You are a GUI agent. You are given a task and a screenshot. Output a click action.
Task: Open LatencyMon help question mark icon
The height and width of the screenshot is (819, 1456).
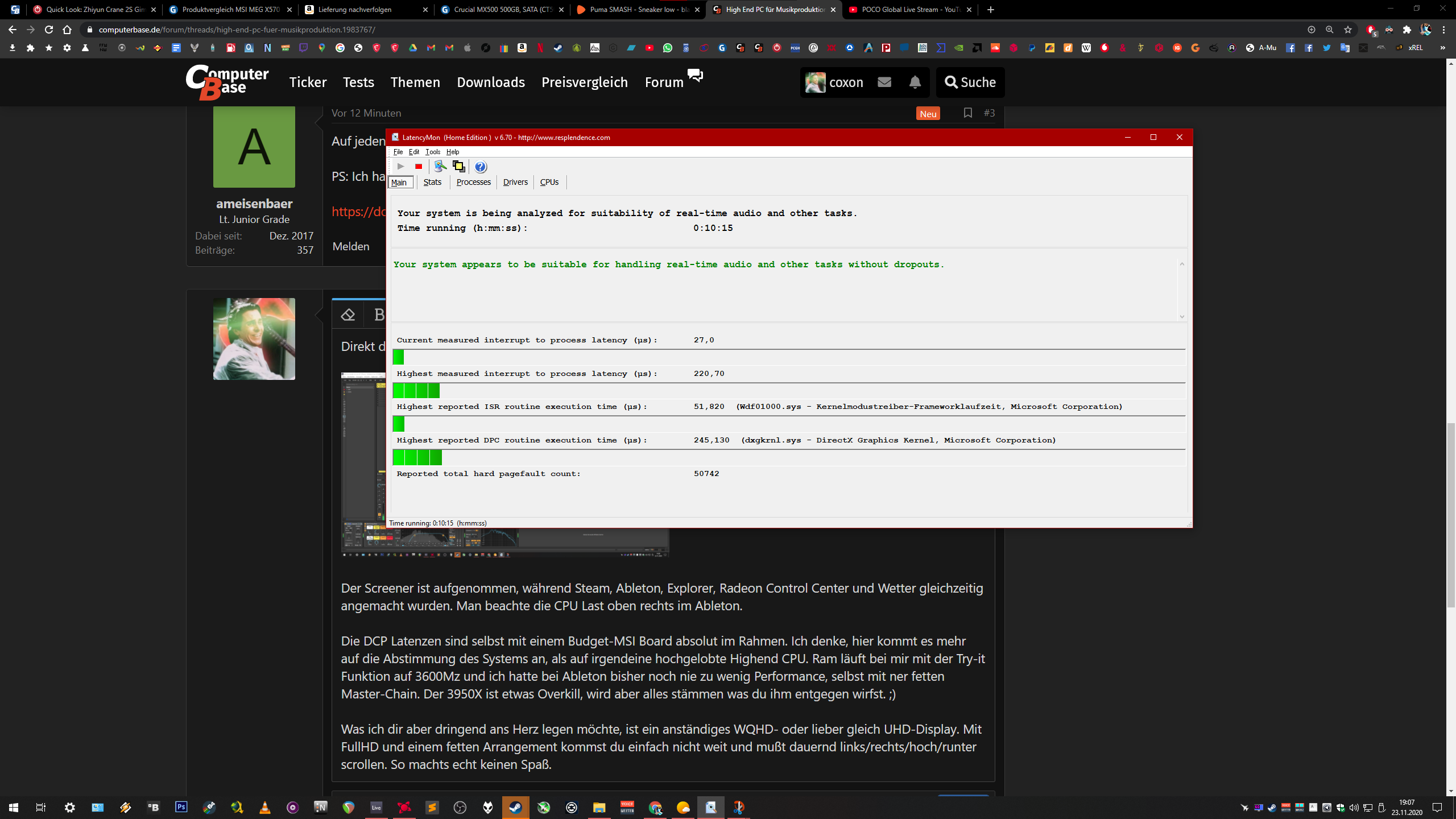coord(481,167)
